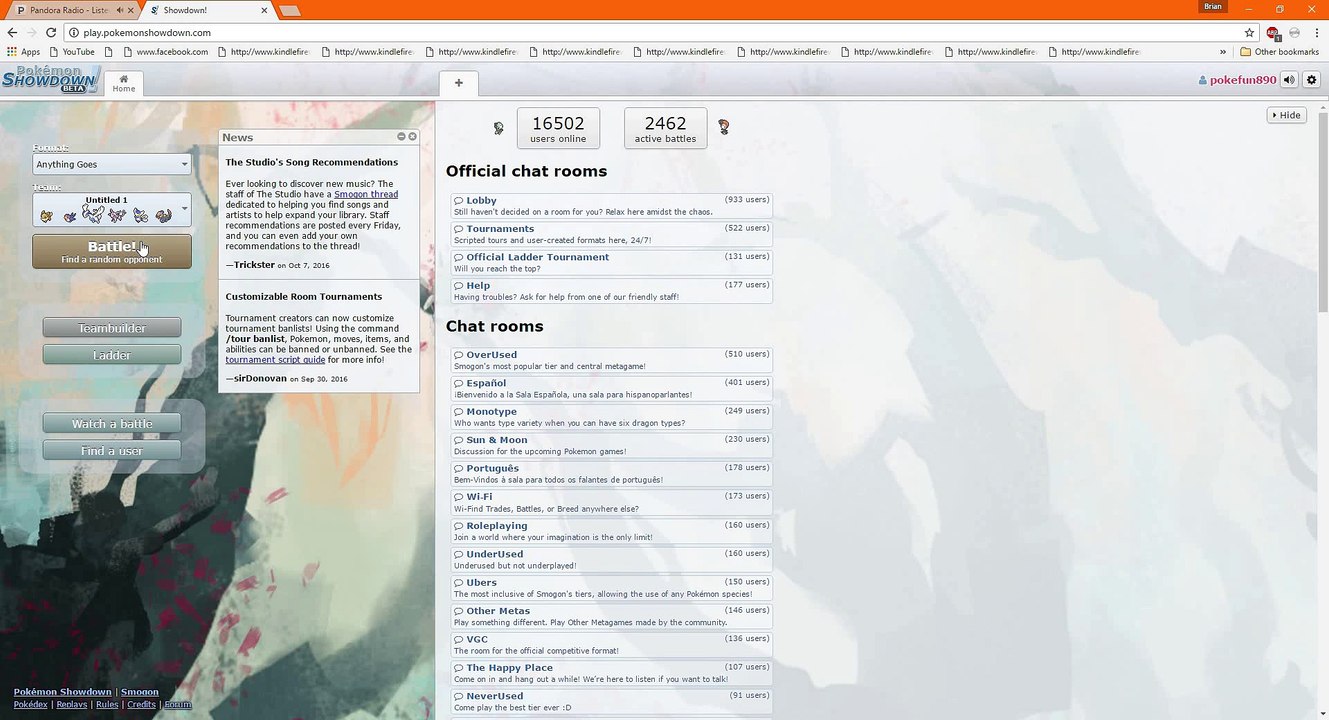Join the Monotype chat room
Screen dimensions: 1329x720
(x=612, y=417)
